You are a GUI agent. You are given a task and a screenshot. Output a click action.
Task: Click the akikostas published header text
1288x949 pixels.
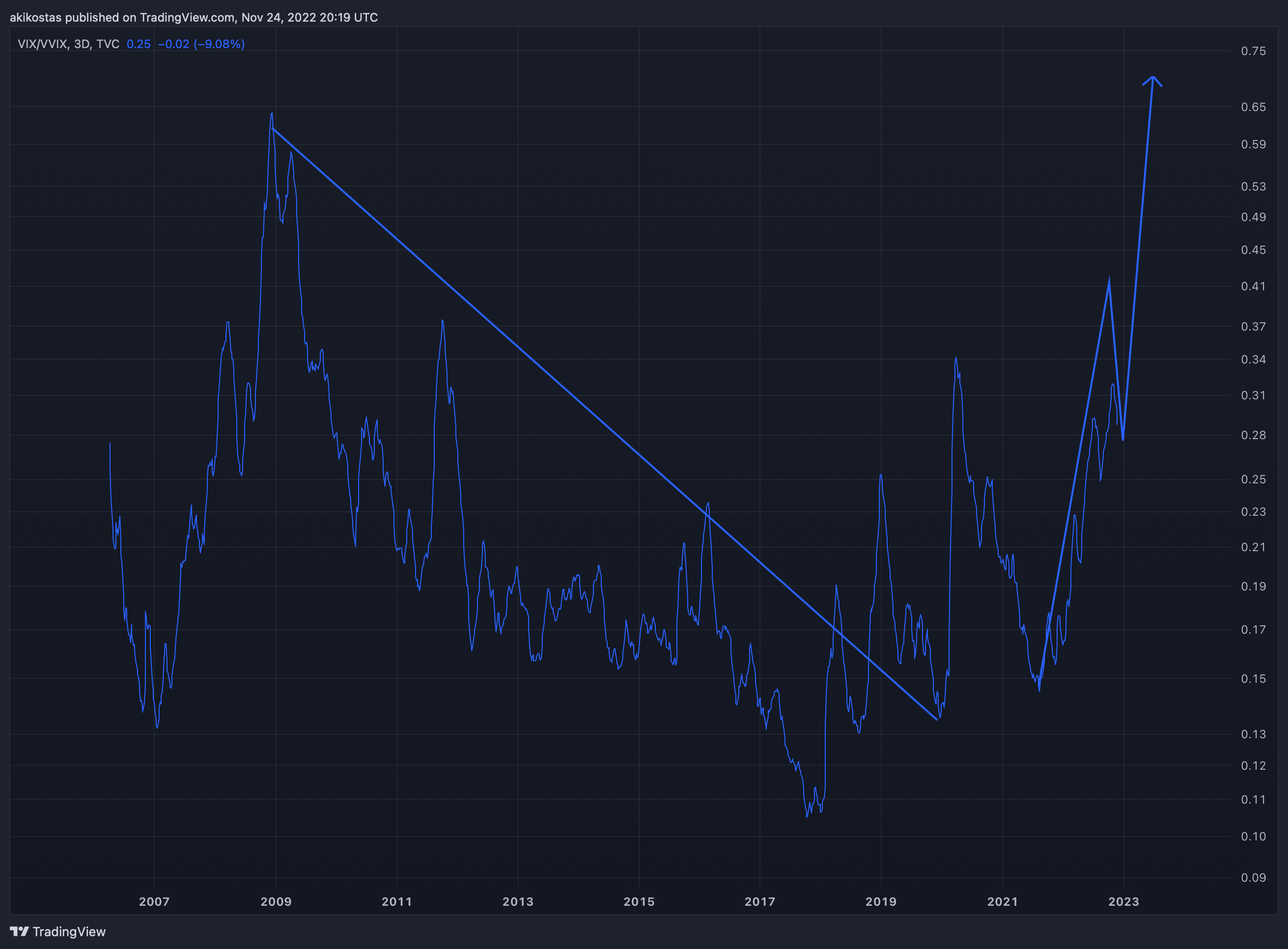194,17
